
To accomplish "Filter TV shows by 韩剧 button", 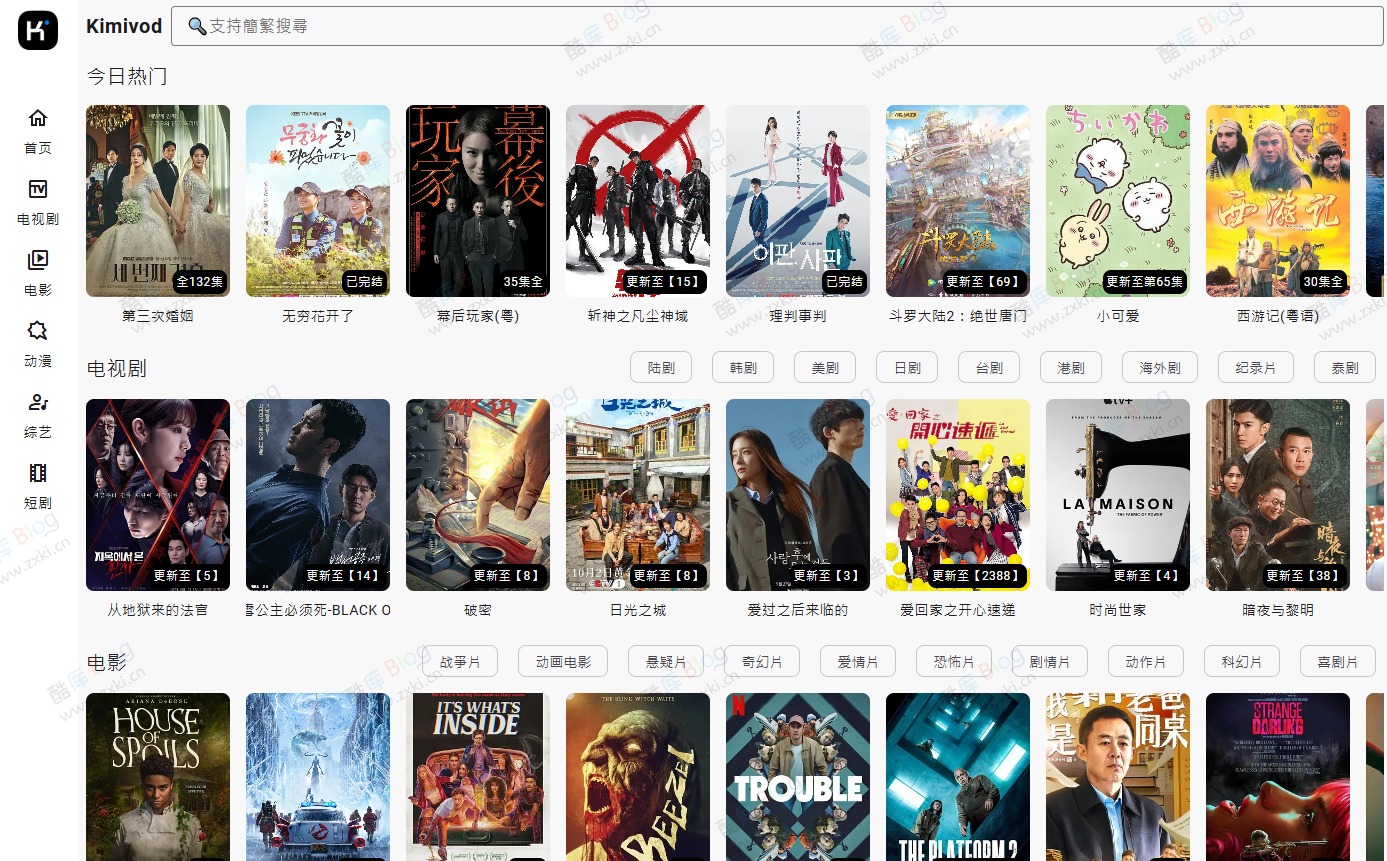I will 743,368.
